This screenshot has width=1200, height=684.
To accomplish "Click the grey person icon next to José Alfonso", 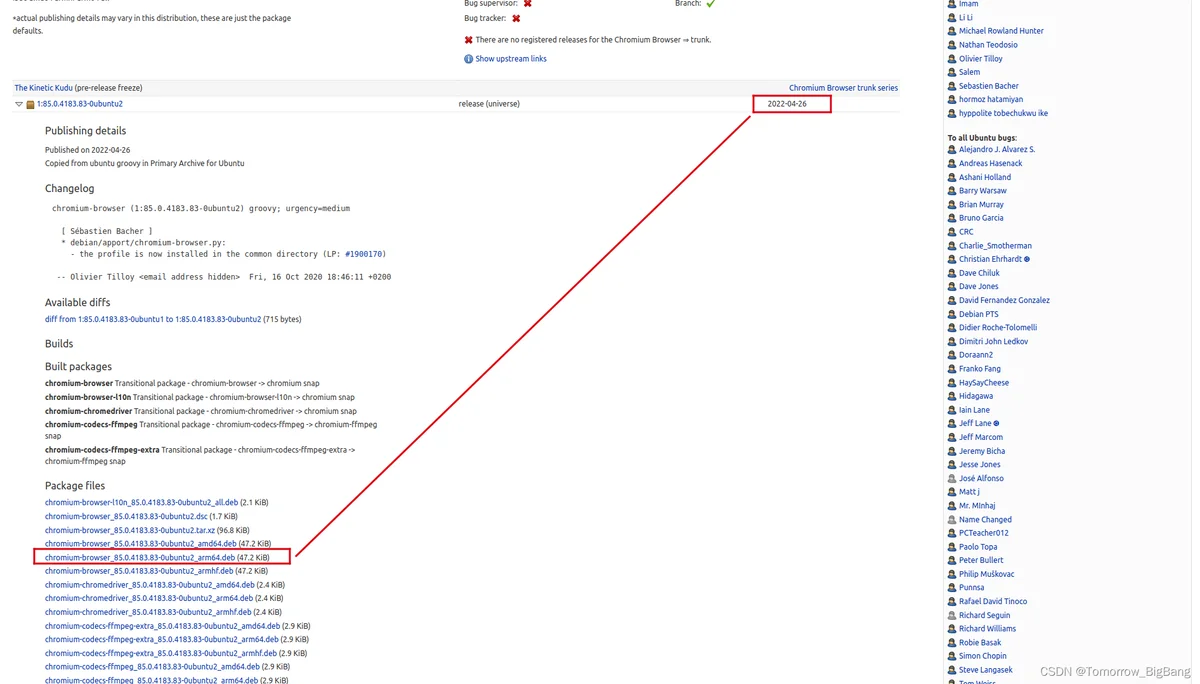I will [952, 479].
